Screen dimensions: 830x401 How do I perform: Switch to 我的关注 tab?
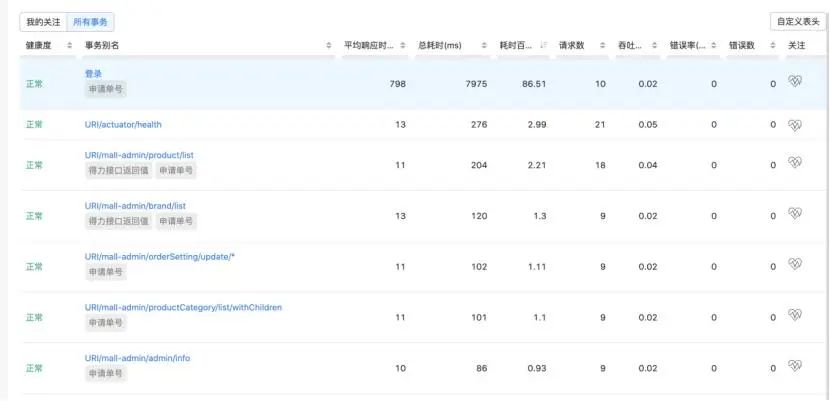coord(43,21)
